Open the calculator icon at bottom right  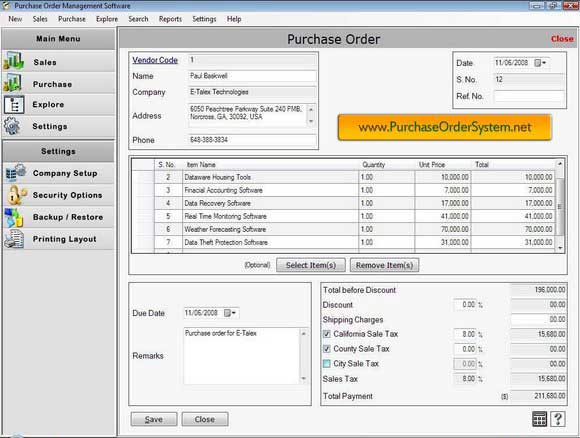[539, 419]
